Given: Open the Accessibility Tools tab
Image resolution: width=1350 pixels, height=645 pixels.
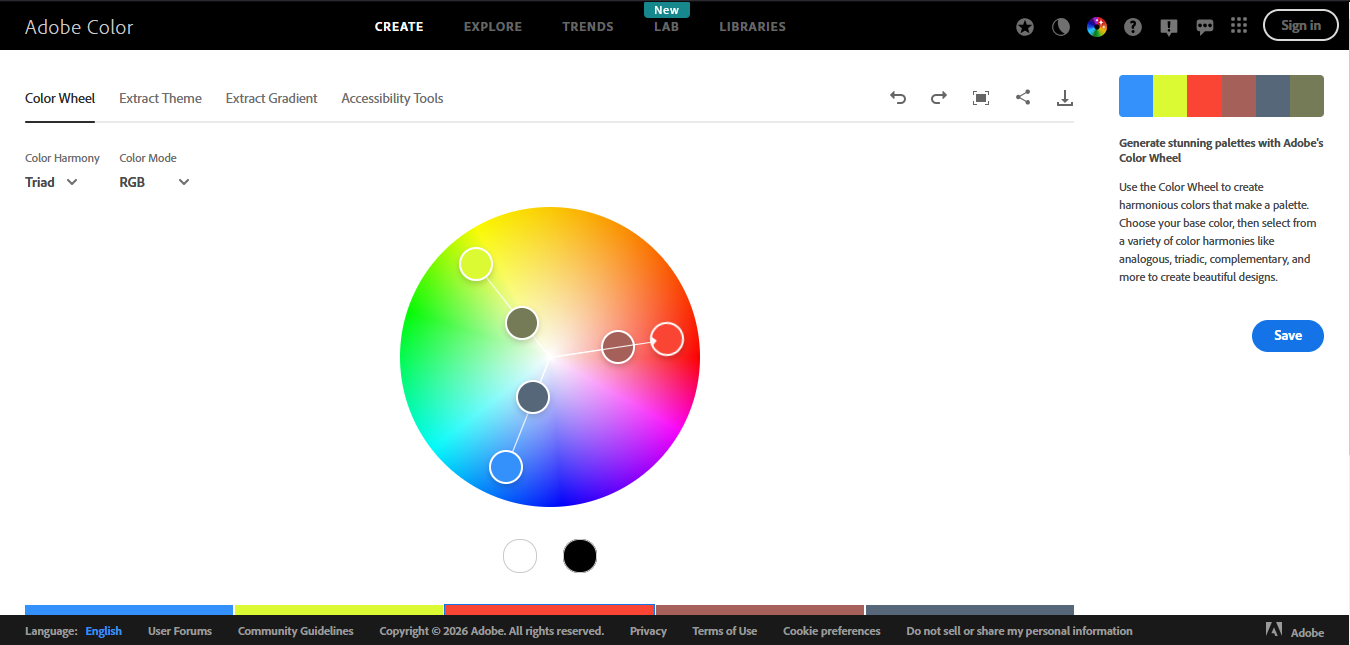Looking at the screenshot, I should 392,98.
